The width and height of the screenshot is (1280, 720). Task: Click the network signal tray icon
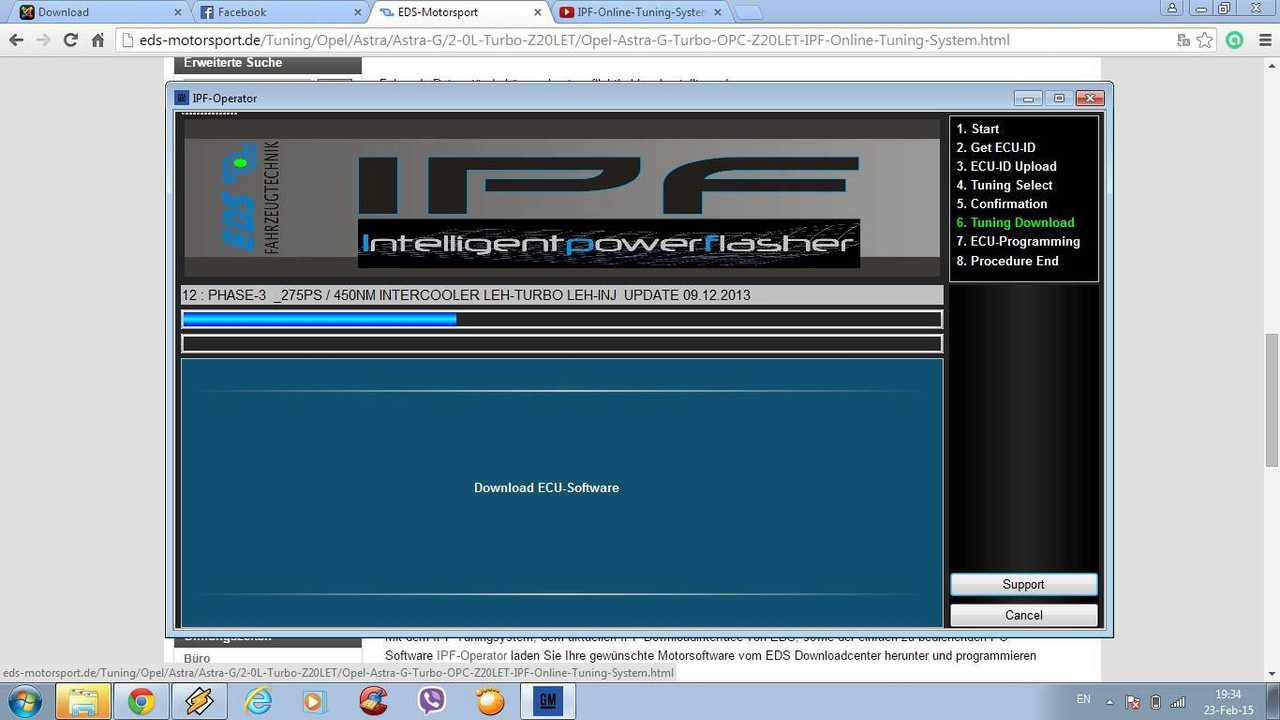click(x=1178, y=702)
